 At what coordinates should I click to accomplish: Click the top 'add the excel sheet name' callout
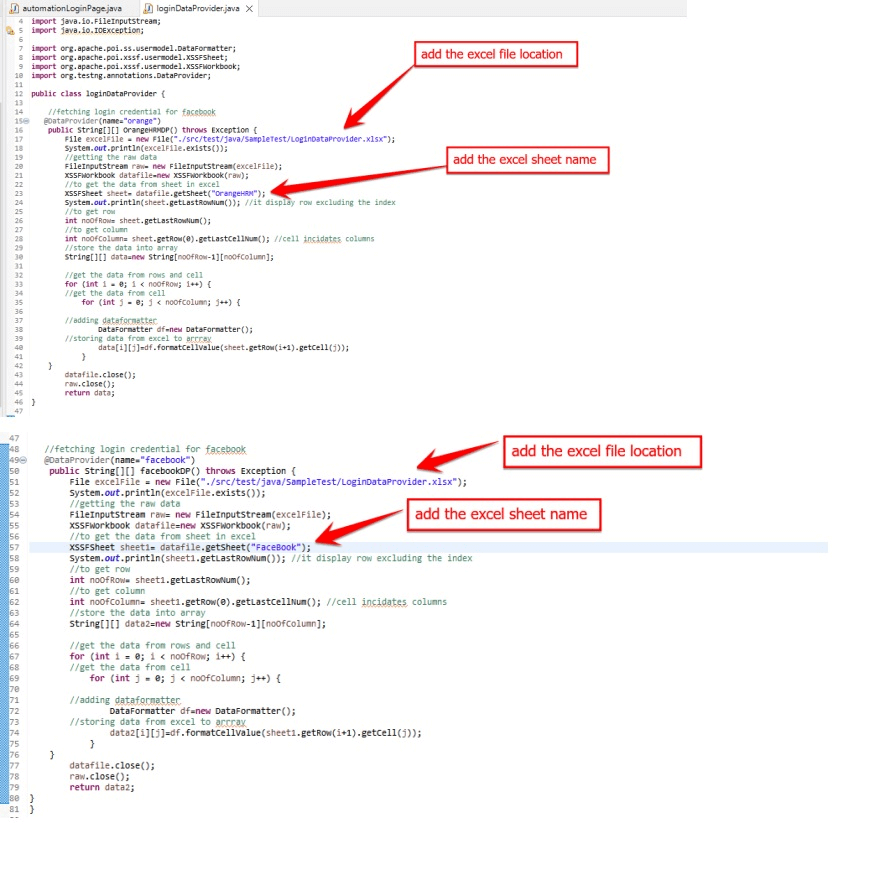[524, 159]
